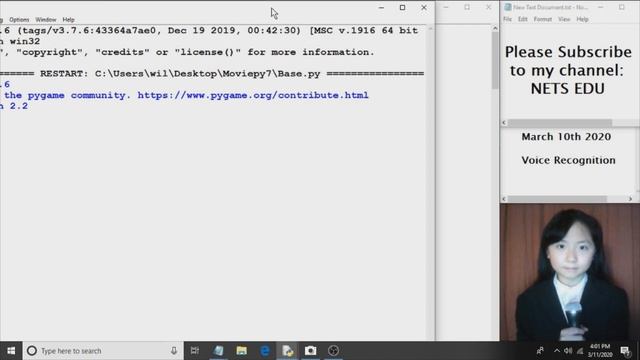Open Notepad's Format menu
The image size is (640, 360).
(x=543, y=19)
